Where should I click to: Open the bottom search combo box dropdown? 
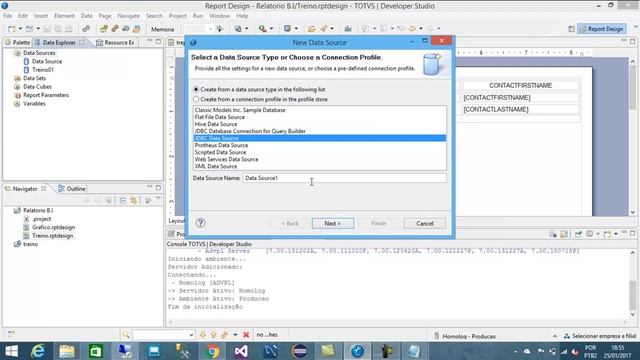[x=191, y=335]
